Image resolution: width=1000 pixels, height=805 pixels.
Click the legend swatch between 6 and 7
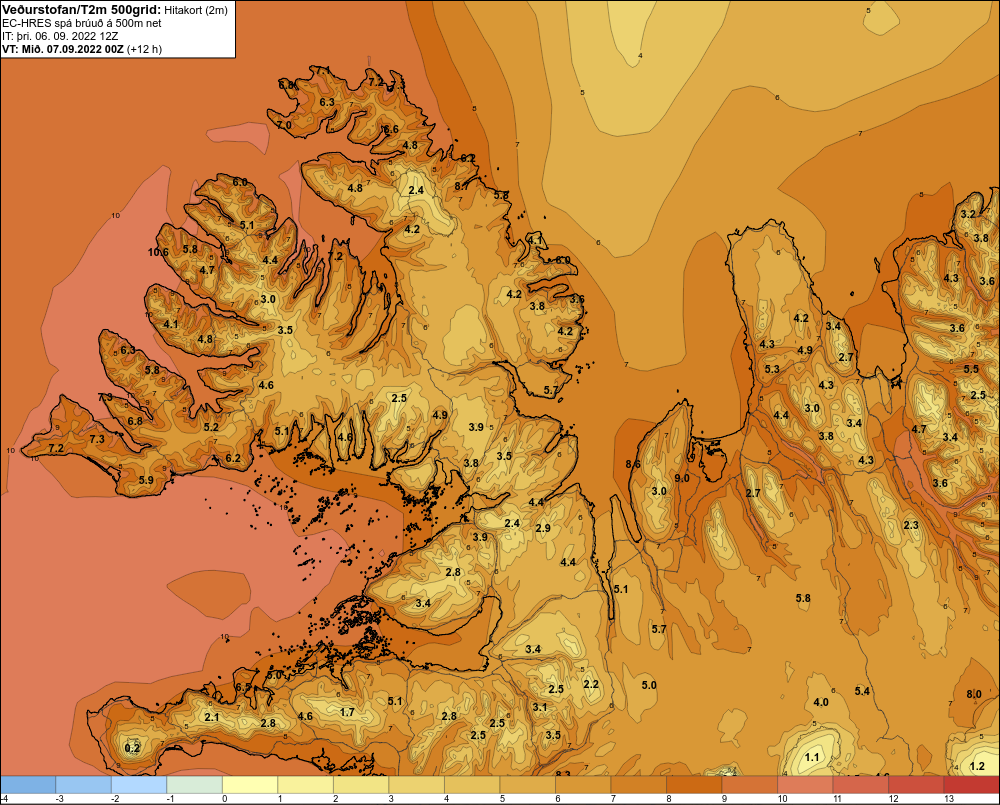pyautogui.click(x=583, y=785)
